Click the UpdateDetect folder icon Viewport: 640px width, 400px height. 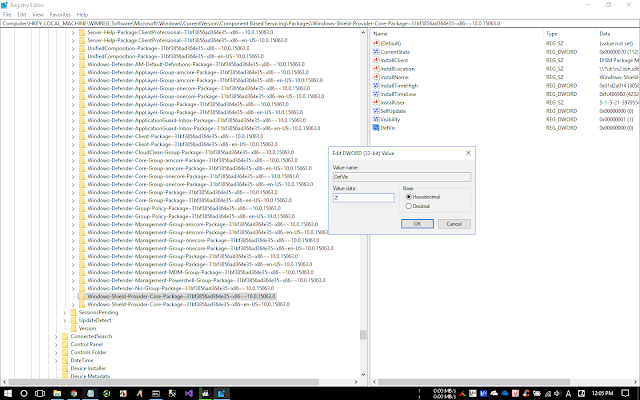click(x=73, y=320)
